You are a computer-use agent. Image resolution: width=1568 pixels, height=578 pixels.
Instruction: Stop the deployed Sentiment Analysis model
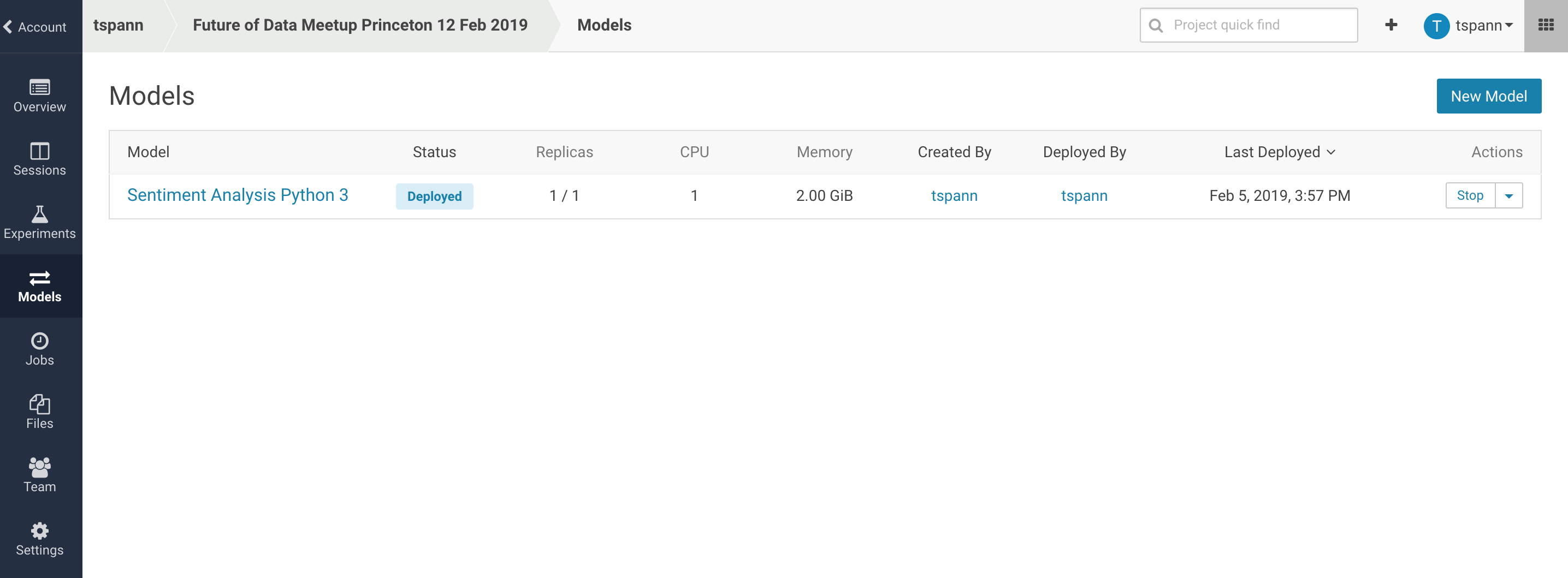(1471, 195)
